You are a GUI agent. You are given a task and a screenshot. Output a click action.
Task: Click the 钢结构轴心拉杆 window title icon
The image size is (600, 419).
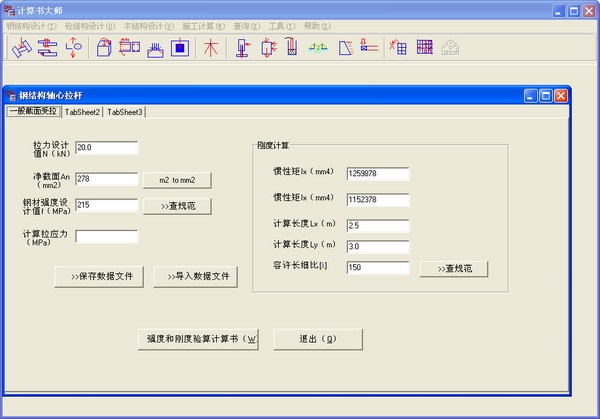tap(11, 95)
